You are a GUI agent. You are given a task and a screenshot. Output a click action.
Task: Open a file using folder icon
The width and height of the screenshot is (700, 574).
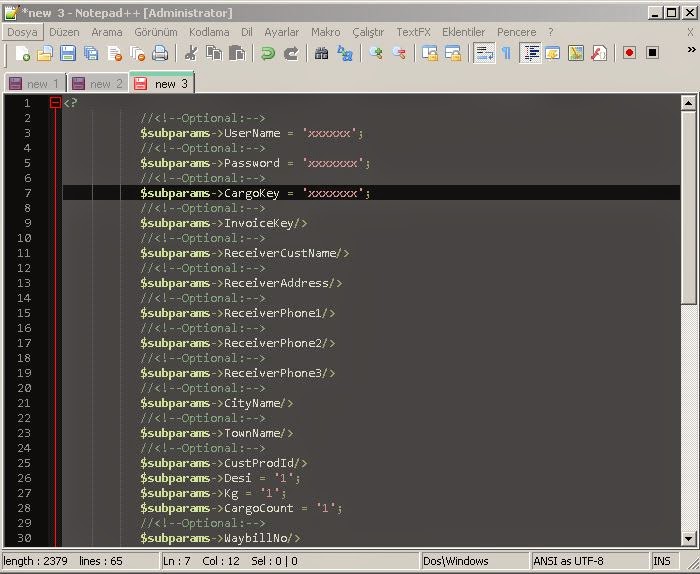pos(45,53)
